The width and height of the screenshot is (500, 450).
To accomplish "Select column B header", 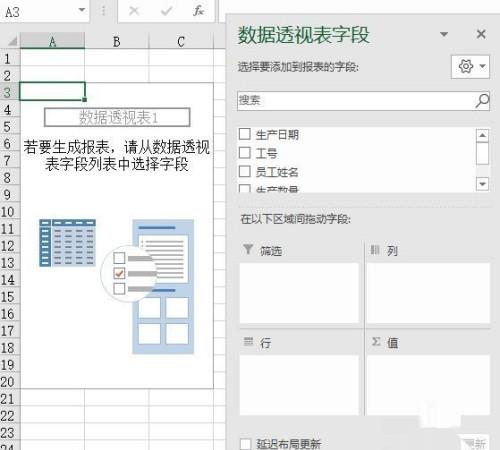I will pyautogui.click(x=117, y=41).
